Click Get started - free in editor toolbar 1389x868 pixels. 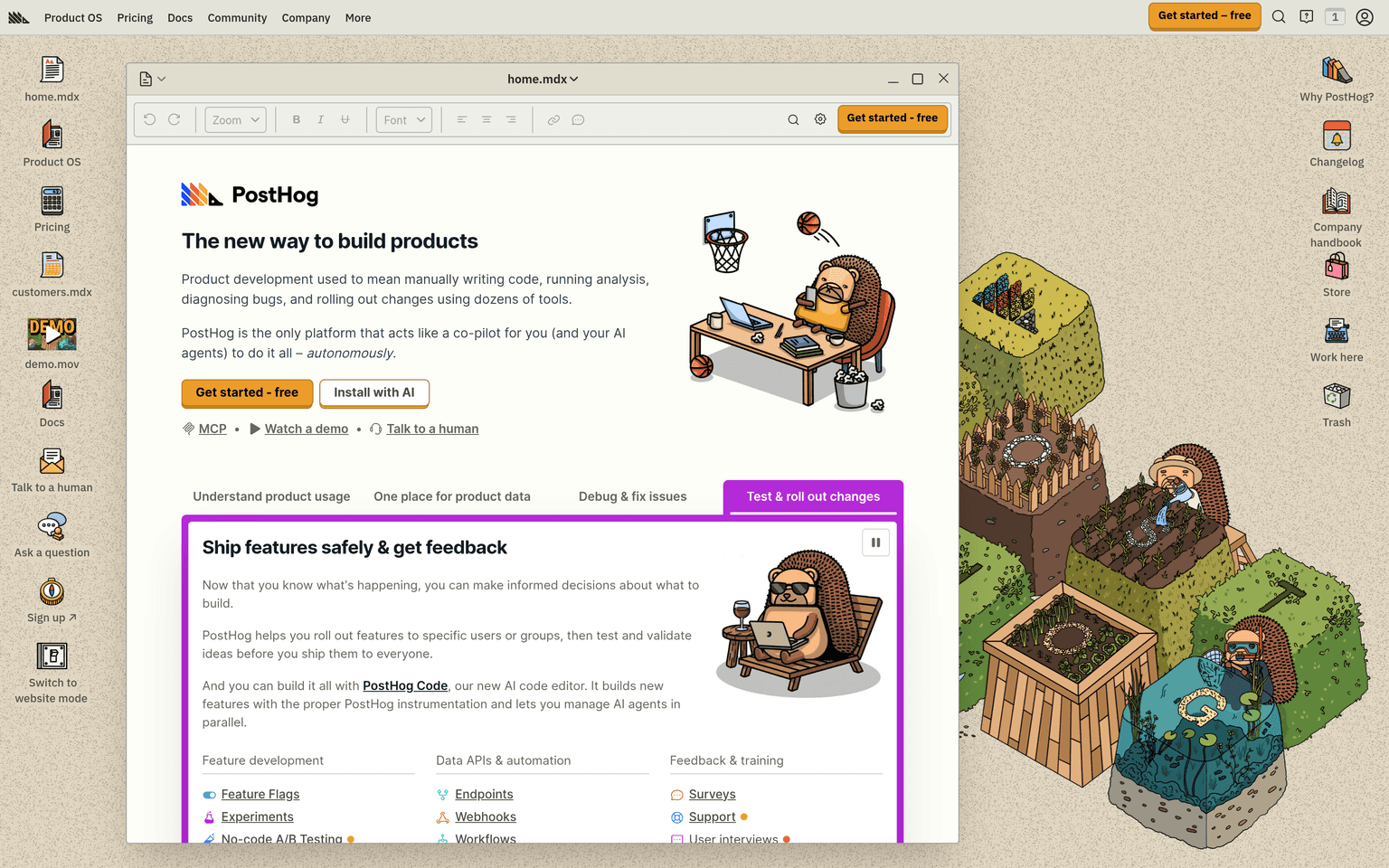point(893,118)
